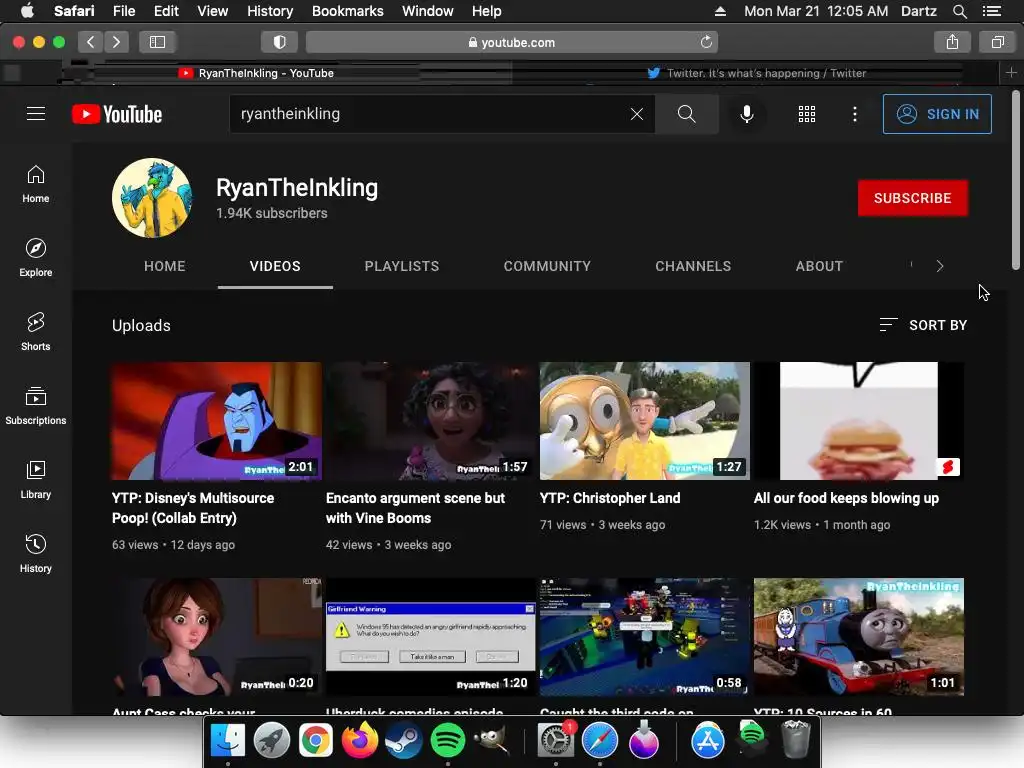Open 'YTP: Disney's Multisource Poop!' title
This screenshot has height=768, width=1024.
[x=193, y=508]
